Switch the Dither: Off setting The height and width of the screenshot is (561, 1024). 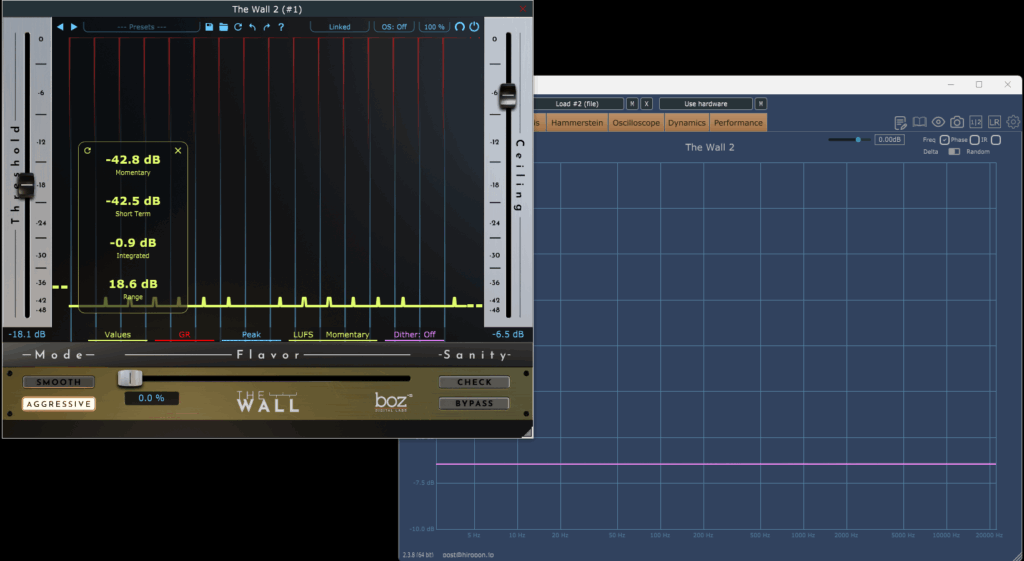(x=414, y=334)
